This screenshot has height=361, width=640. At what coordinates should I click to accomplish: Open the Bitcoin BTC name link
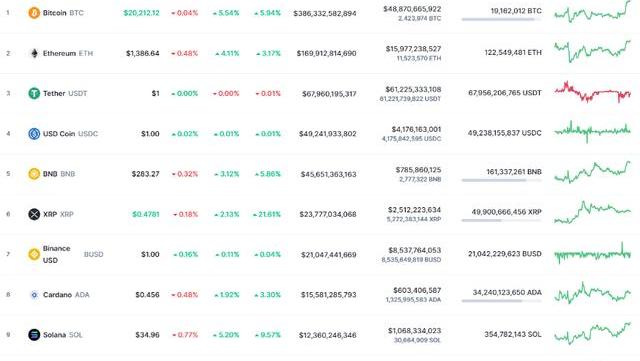tap(63, 13)
